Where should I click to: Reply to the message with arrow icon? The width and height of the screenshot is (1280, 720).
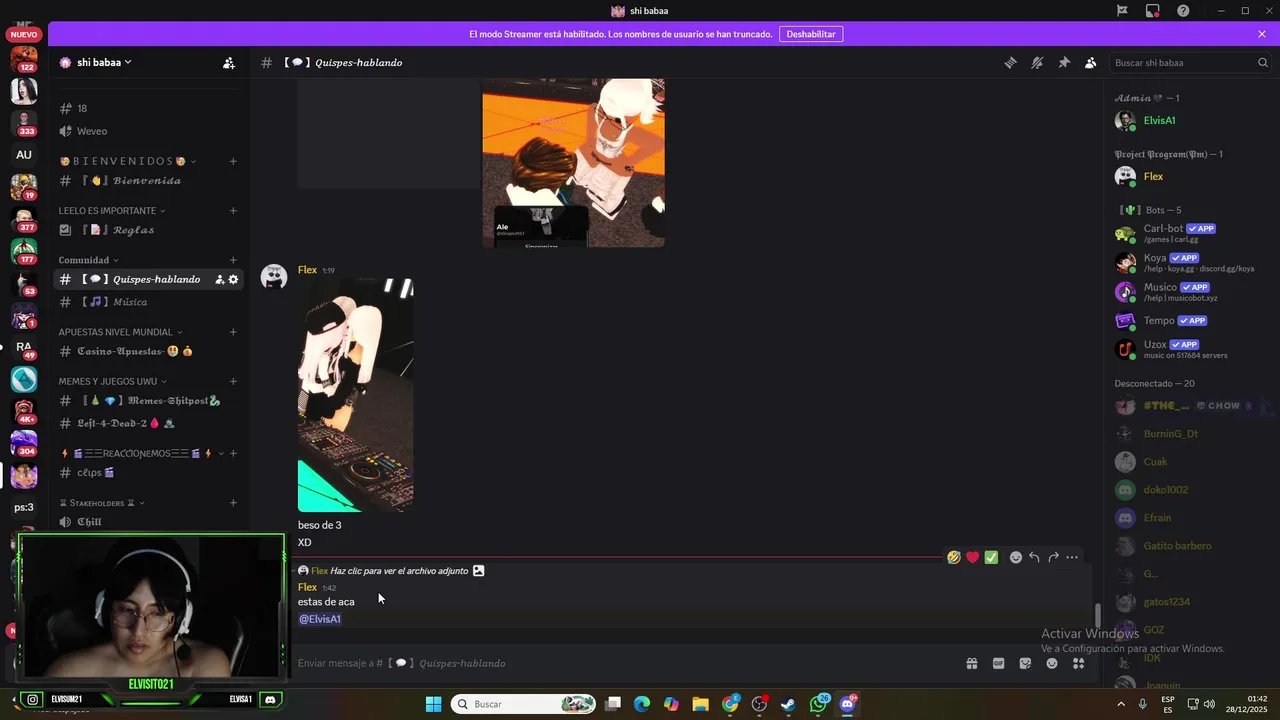click(x=1035, y=557)
